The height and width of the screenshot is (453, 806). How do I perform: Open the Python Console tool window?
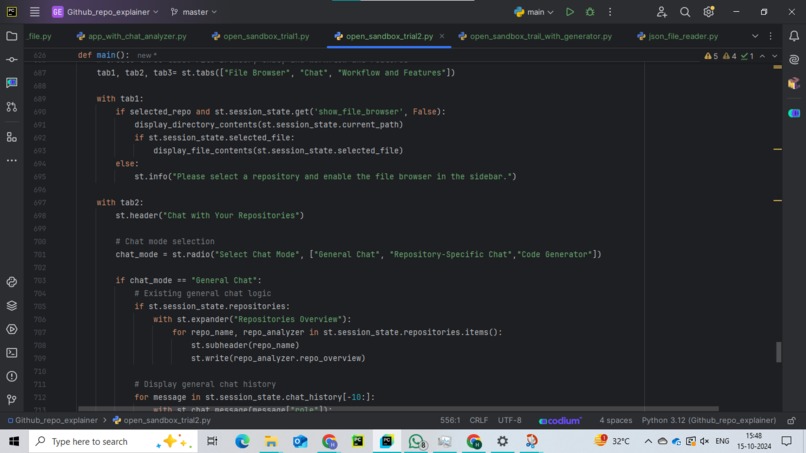coord(11,282)
